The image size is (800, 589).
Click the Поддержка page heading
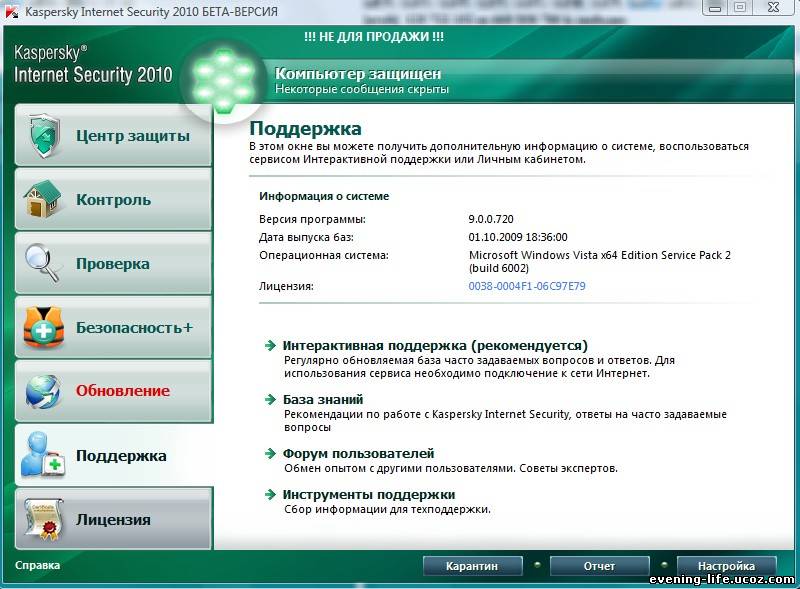(305, 129)
